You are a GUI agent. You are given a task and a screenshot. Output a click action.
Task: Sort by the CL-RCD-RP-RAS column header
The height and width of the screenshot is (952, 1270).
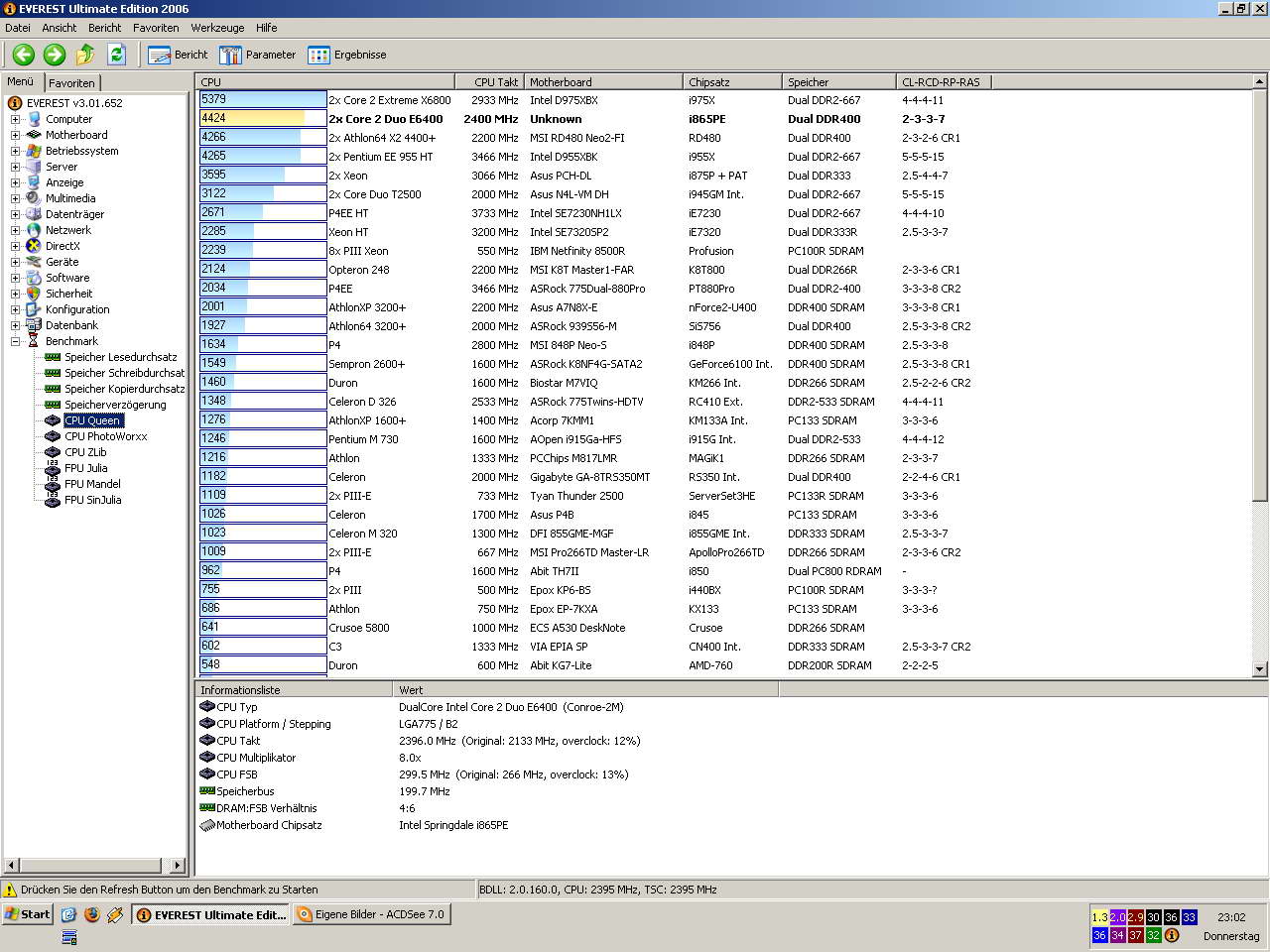point(944,82)
